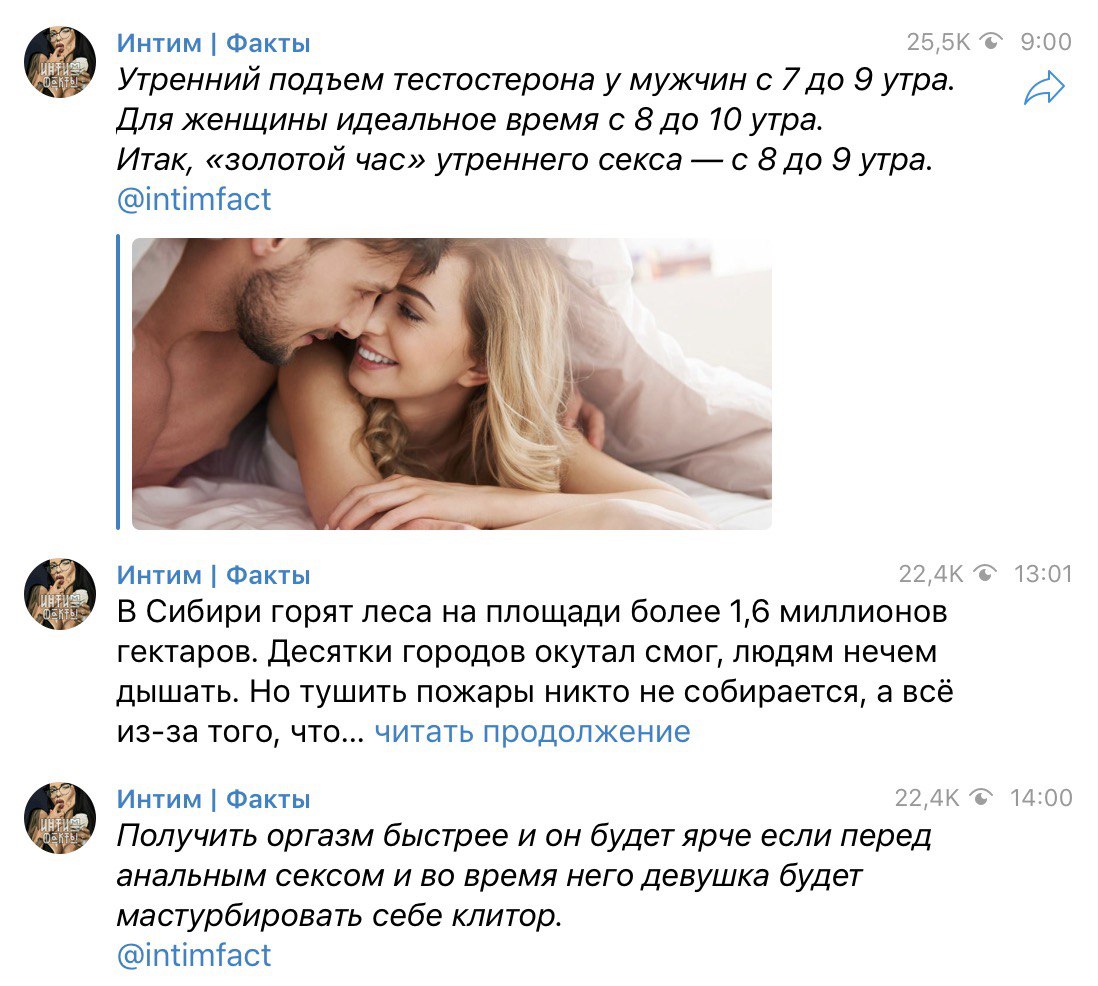Open @intimfact mention in last post

click(x=194, y=955)
